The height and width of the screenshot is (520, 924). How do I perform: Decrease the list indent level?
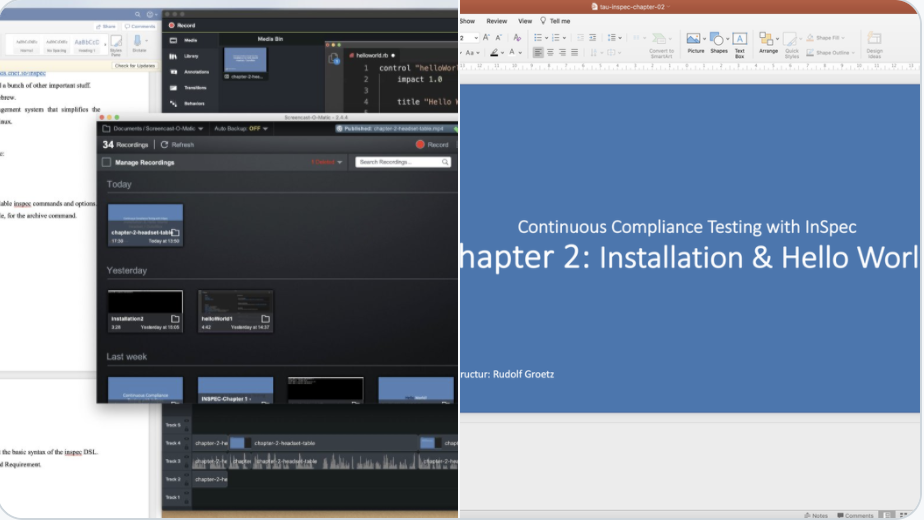click(x=580, y=37)
